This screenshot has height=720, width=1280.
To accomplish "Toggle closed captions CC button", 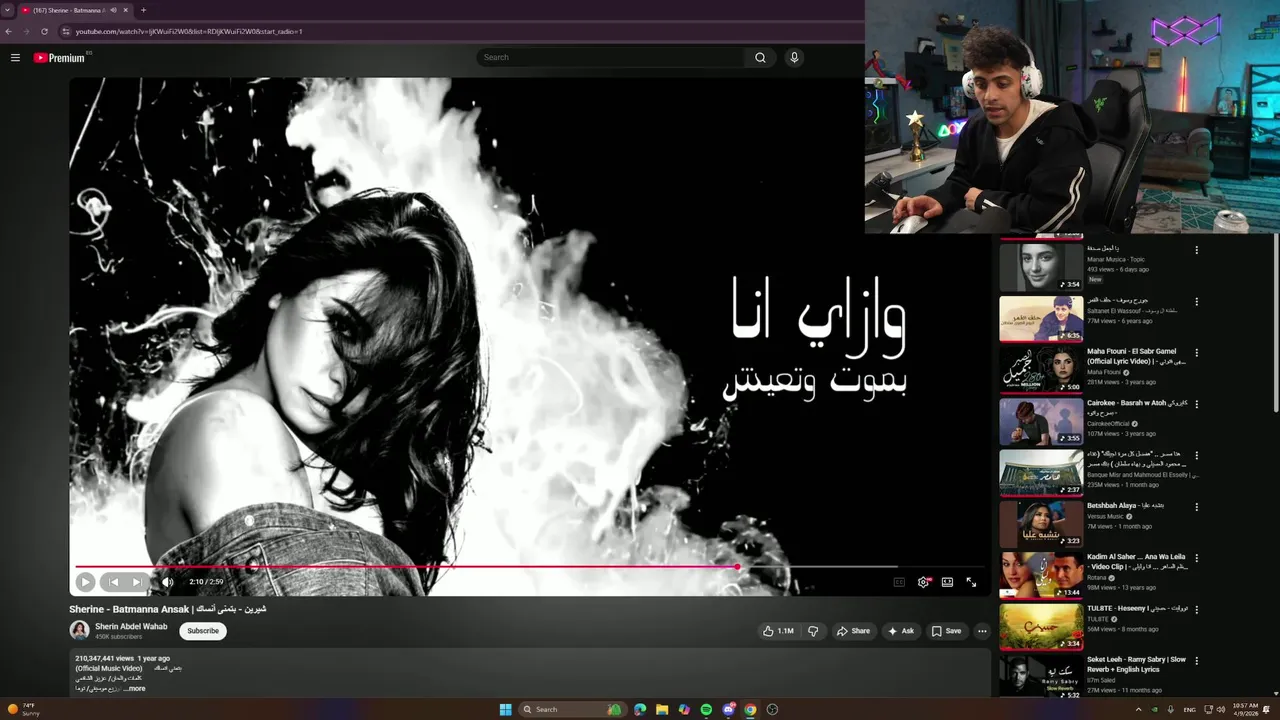I will [x=899, y=582].
